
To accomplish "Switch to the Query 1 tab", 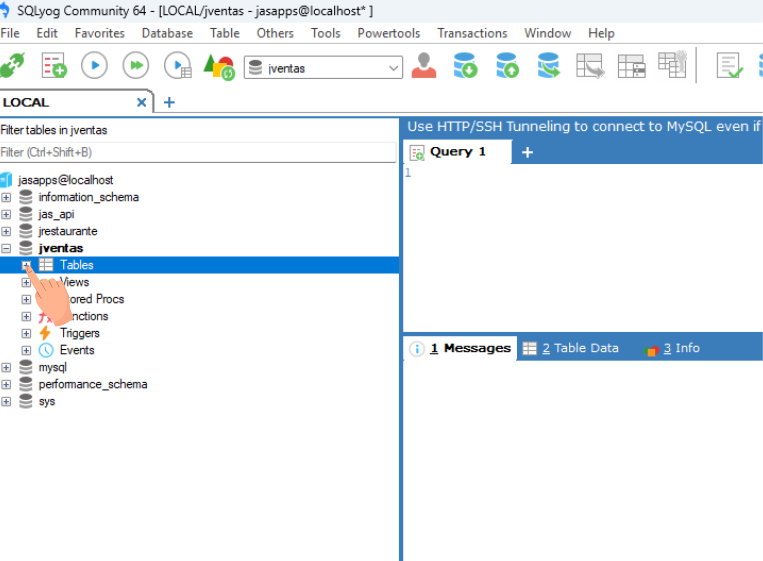I will coord(457,152).
